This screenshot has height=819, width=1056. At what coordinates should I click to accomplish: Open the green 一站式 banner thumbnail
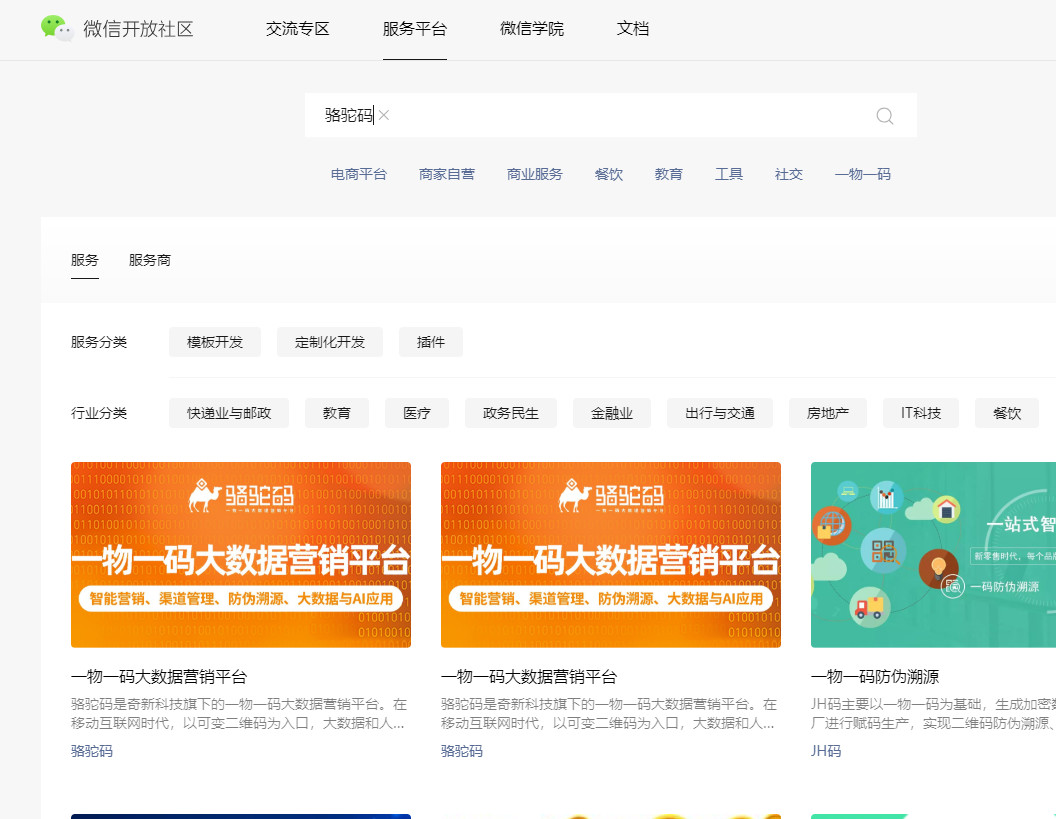(x=933, y=555)
